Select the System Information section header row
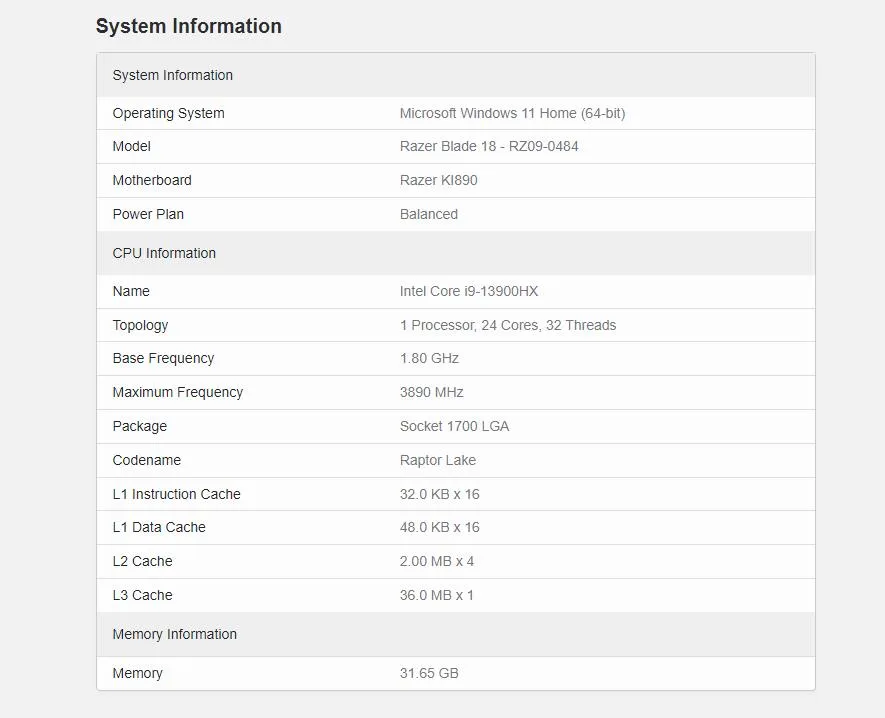 point(455,75)
